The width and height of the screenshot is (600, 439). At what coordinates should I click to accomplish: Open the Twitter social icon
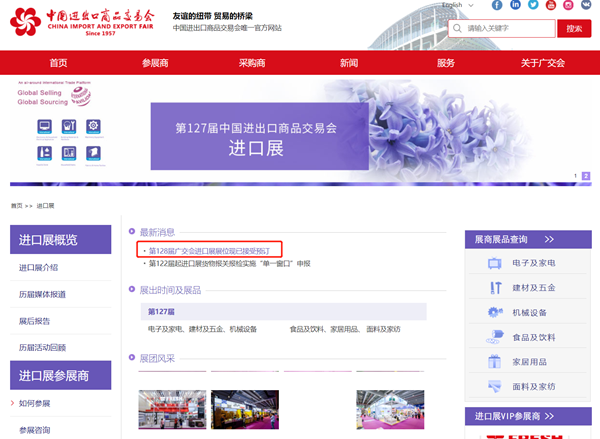click(533, 5)
